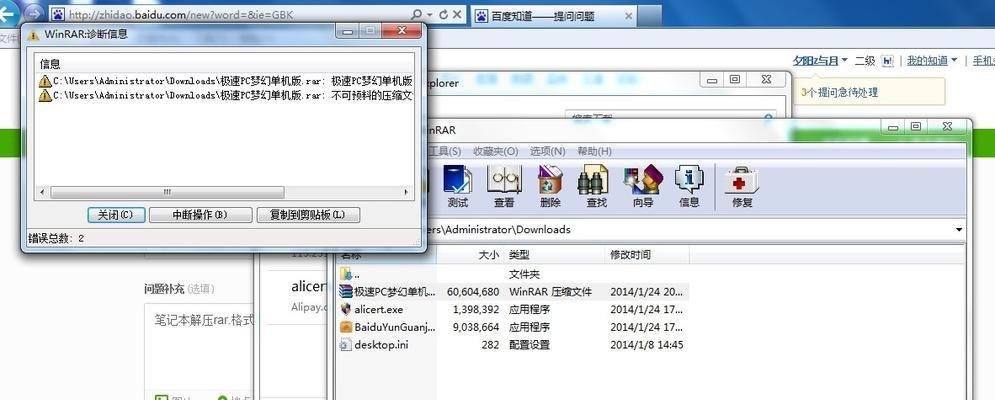Click the 关闭(C) button in the diagnostic dialog
Screen dimensions: 995x400
(x=116, y=215)
